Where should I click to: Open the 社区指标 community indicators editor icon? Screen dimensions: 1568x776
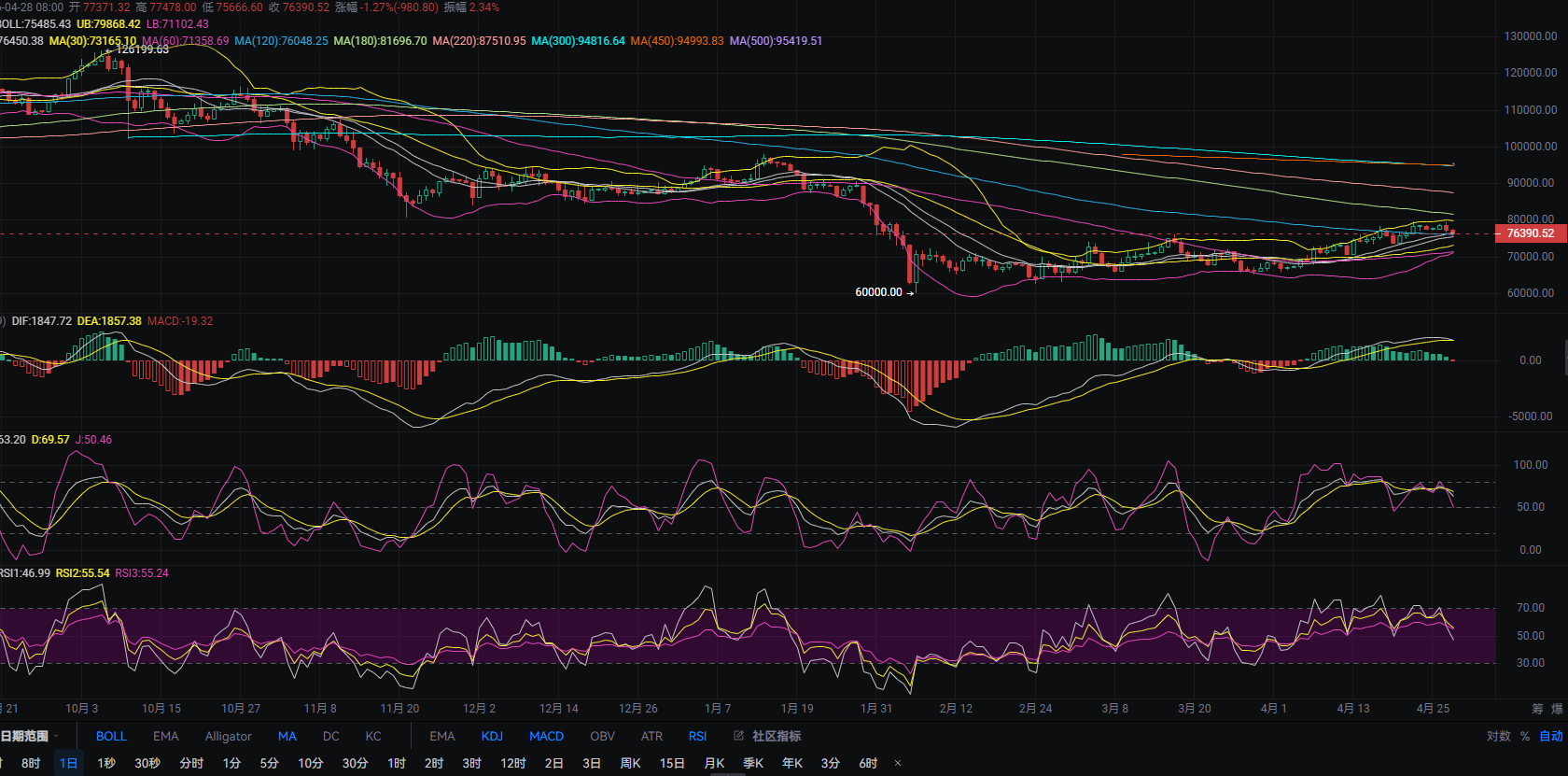pyautogui.click(x=739, y=736)
